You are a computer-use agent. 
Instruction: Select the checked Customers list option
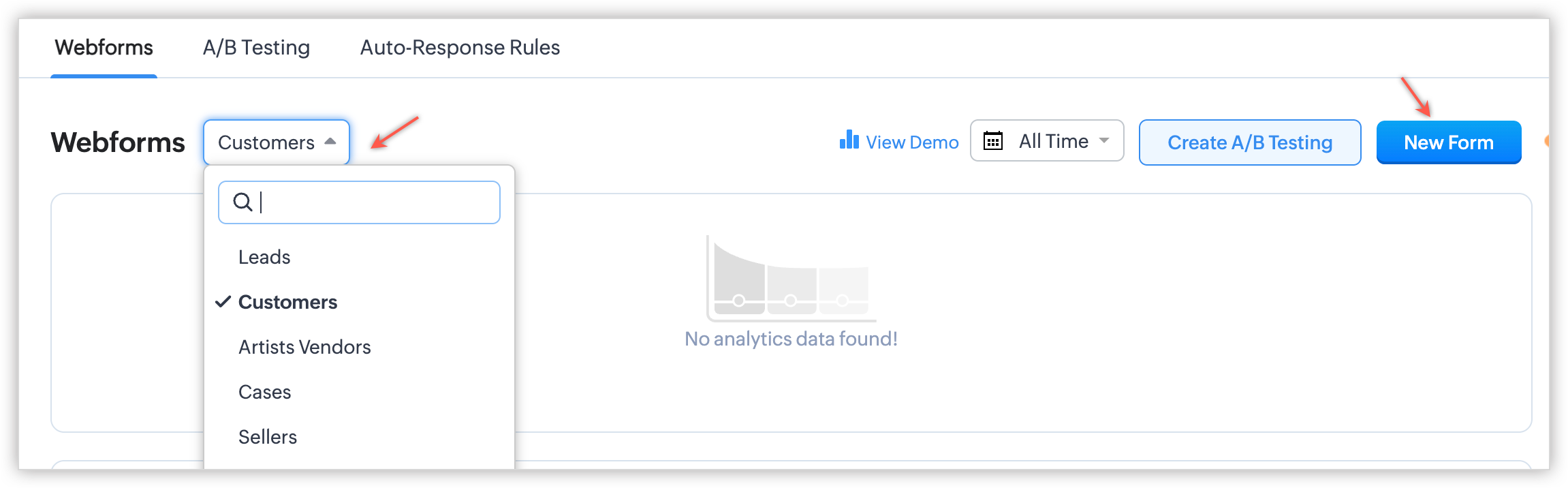click(287, 302)
